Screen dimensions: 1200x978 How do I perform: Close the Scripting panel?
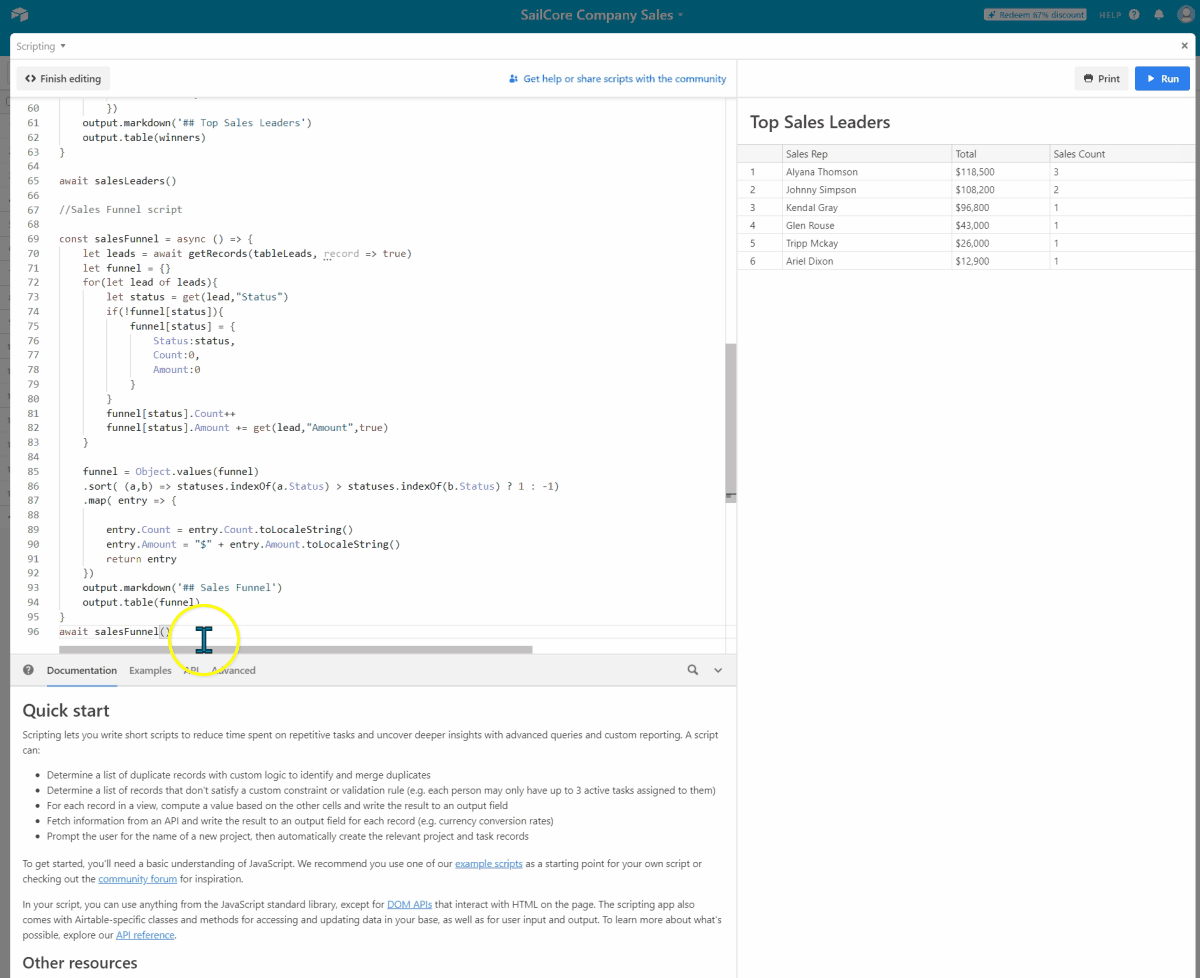(x=1185, y=46)
